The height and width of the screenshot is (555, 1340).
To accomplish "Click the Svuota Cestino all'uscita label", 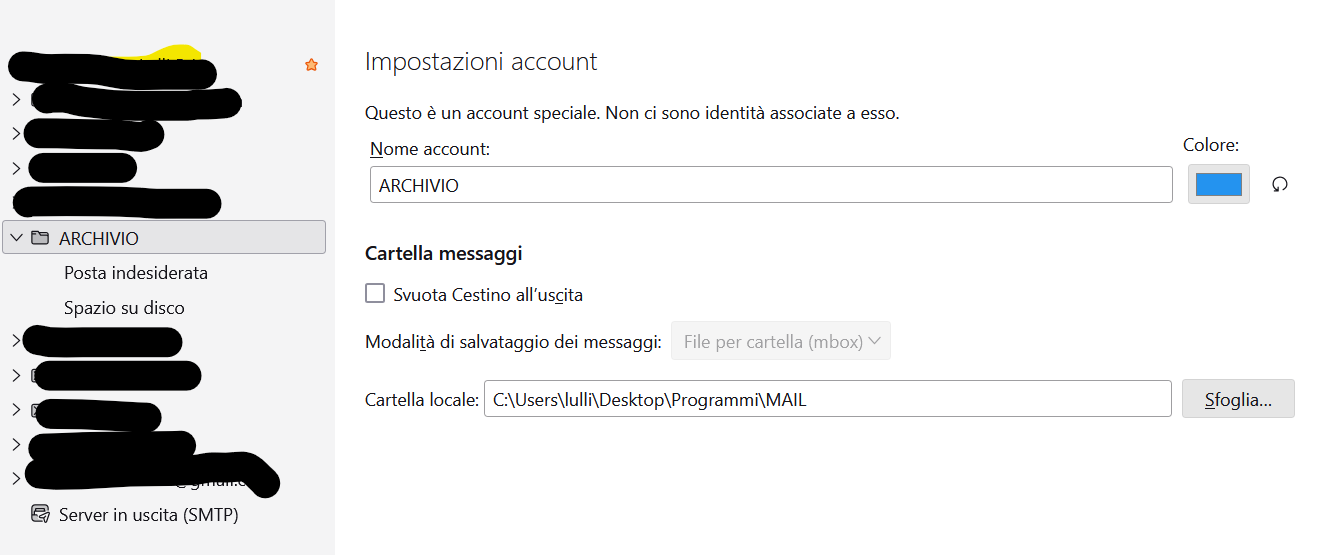I will click(x=488, y=295).
